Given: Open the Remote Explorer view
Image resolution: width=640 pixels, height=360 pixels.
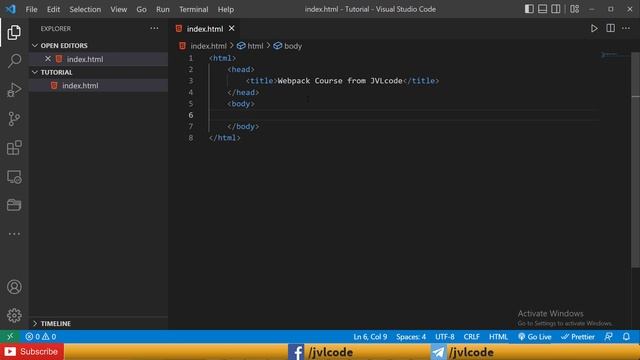Looking at the screenshot, I should pyautogui.click(x=14, y=177).
